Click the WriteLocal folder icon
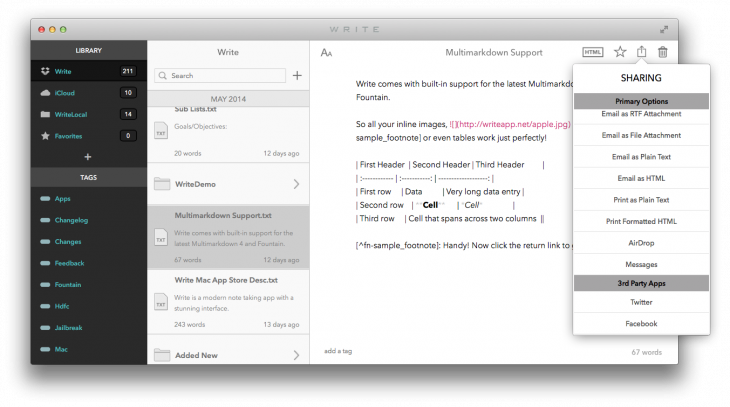Image resolution: width=730 pixels, height=407 pixels. pyautogui.click(x=45, y=114)
